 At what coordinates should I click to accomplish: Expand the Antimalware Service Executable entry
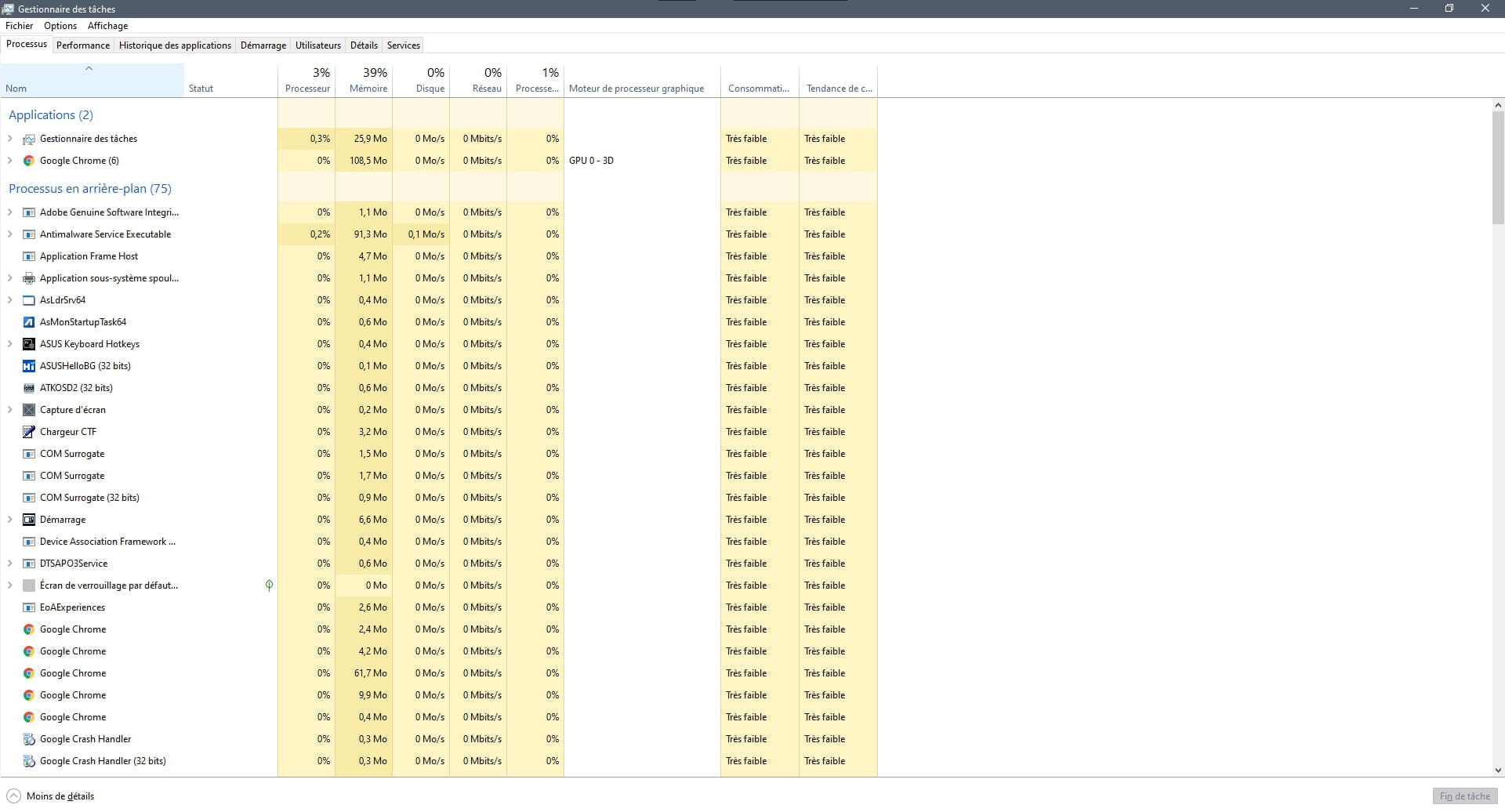point(9,234)
